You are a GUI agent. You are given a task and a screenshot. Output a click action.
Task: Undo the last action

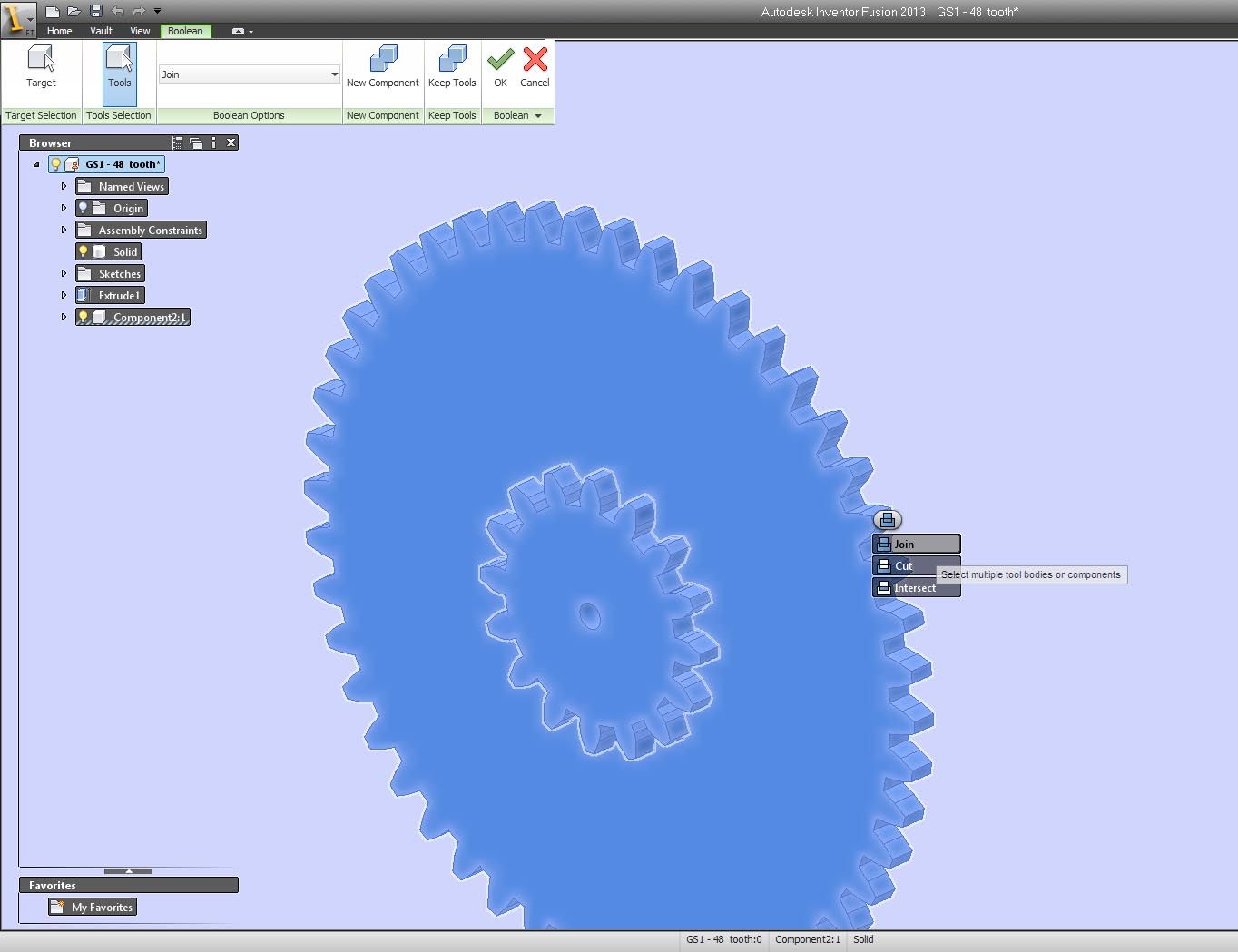tap(117, 10)
